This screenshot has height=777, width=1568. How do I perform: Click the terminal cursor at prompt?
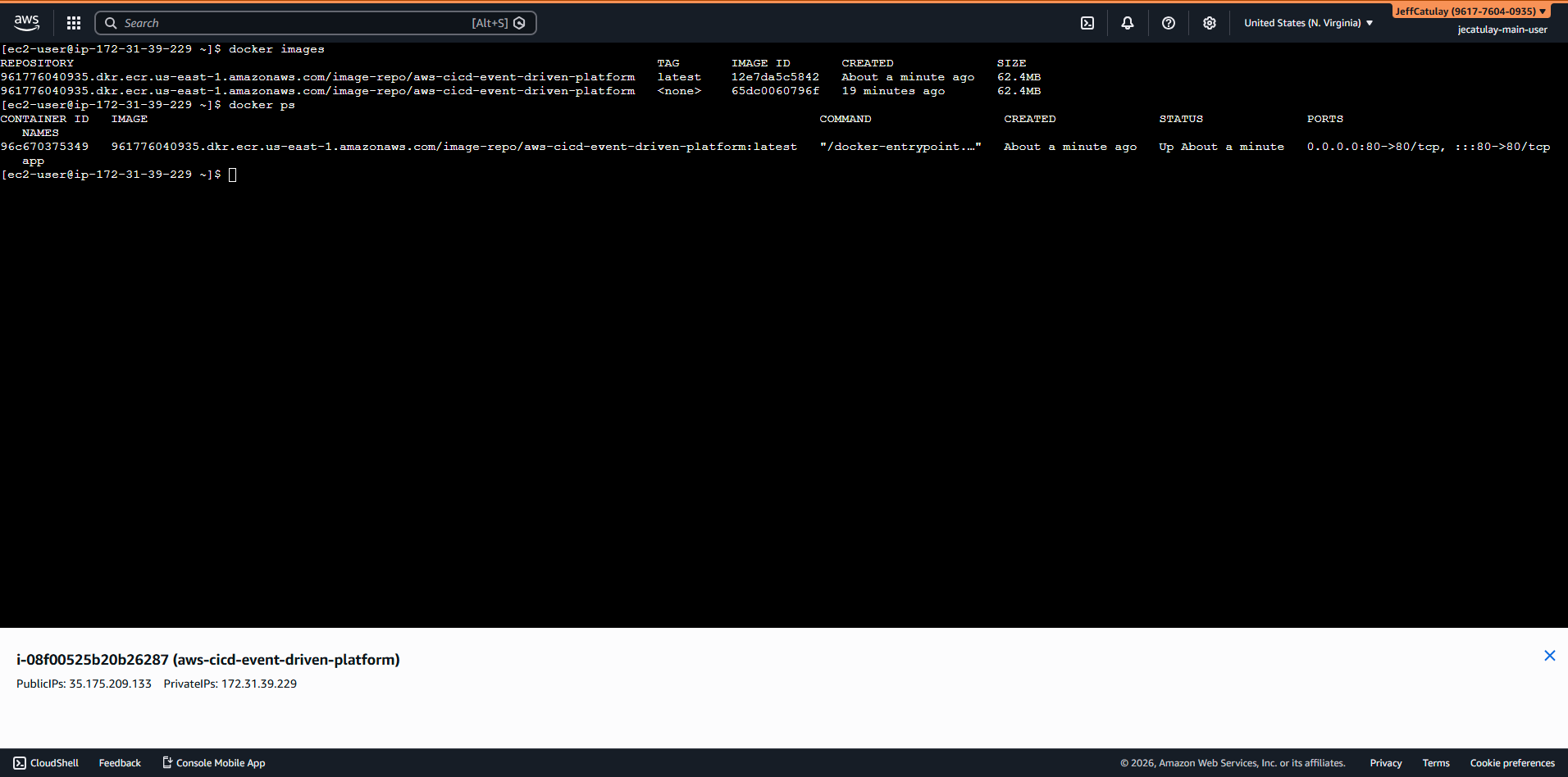pyautogui.click(x=233, y=175)
